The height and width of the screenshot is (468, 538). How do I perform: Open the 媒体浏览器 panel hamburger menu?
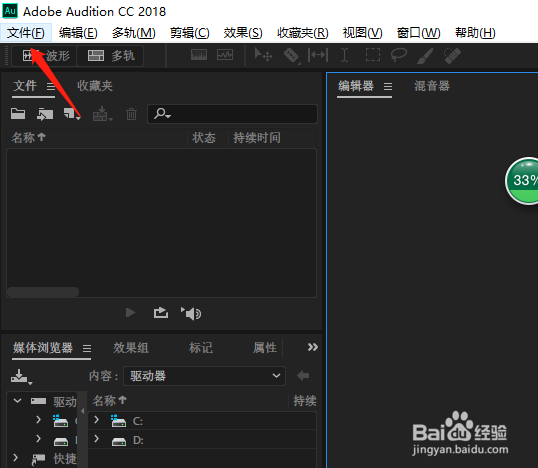coord(87,349)
